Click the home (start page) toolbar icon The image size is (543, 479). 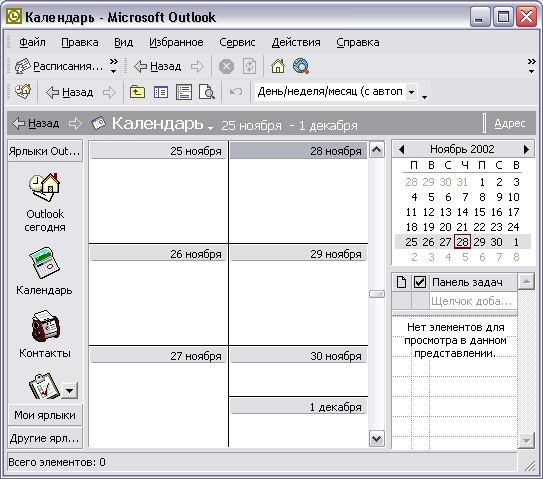[x=278, y=66]
